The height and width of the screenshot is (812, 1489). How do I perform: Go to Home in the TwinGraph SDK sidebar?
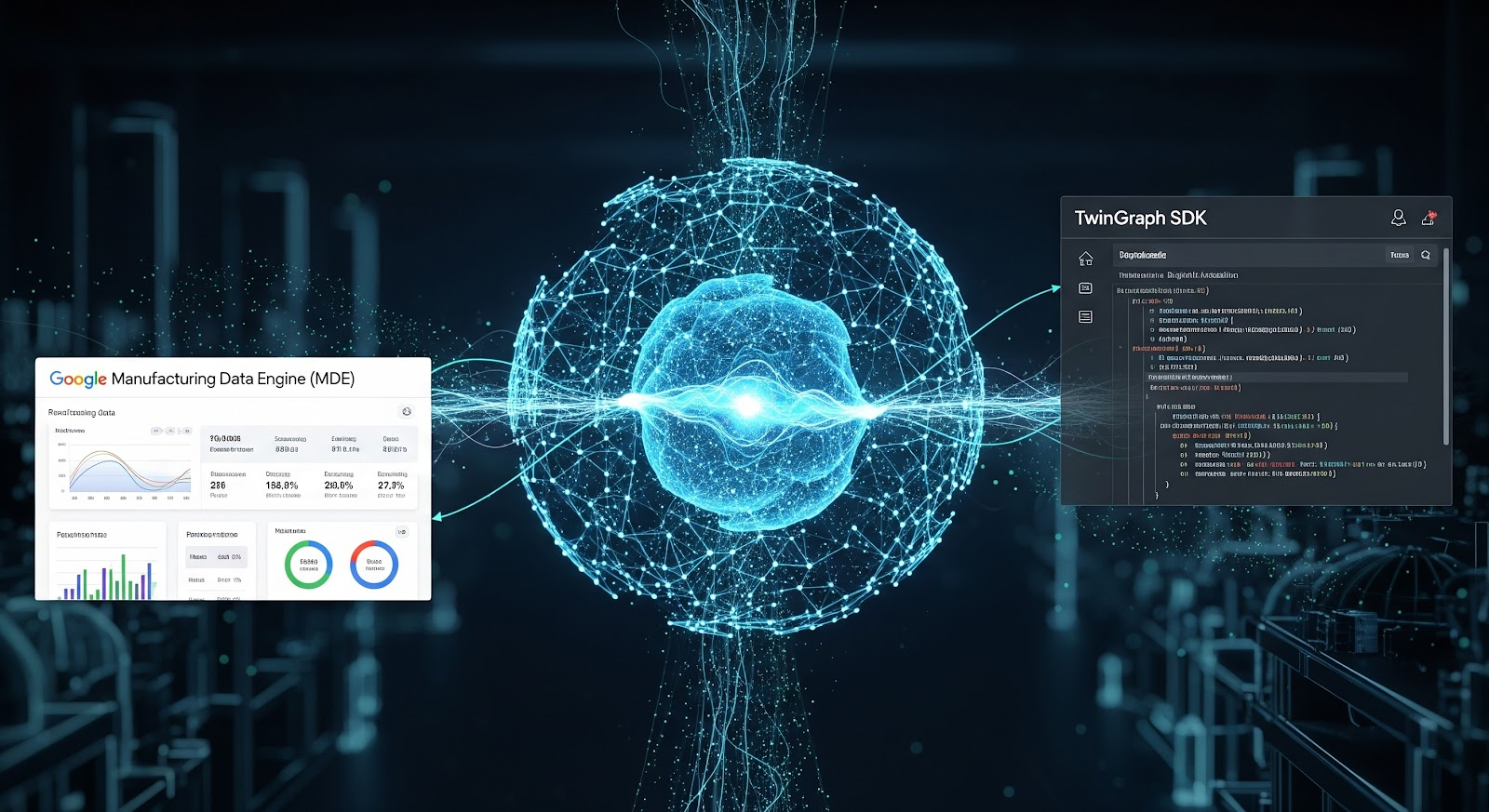point(1085,259)
